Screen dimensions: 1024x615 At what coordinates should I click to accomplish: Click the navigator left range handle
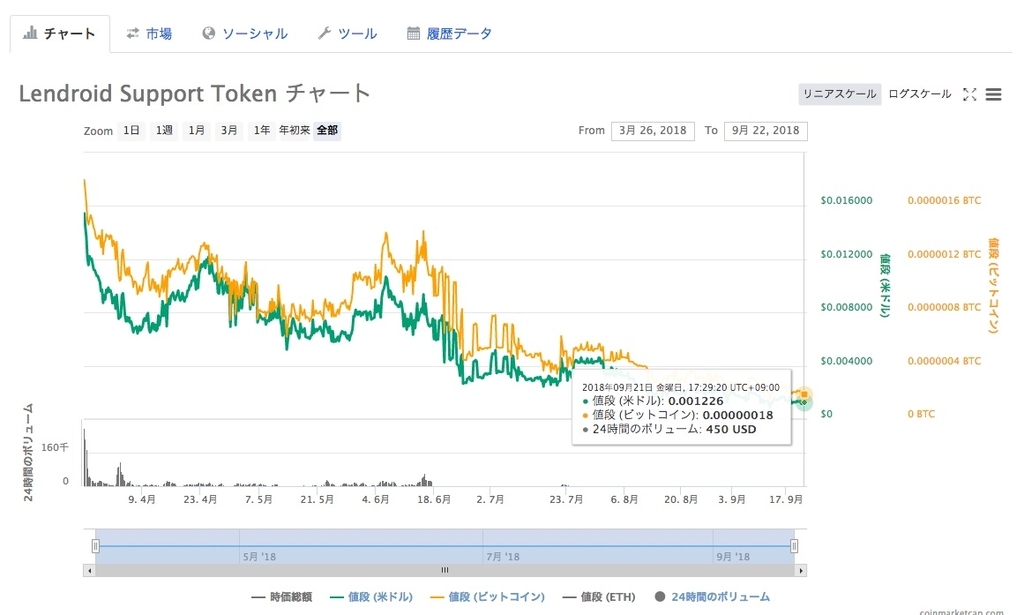pyautogui.click(x=95, y=546)
